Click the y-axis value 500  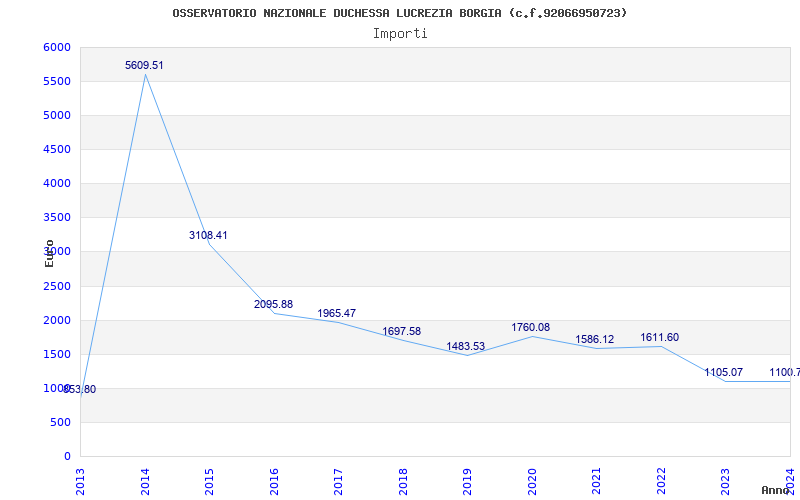(x=61, y=422)
